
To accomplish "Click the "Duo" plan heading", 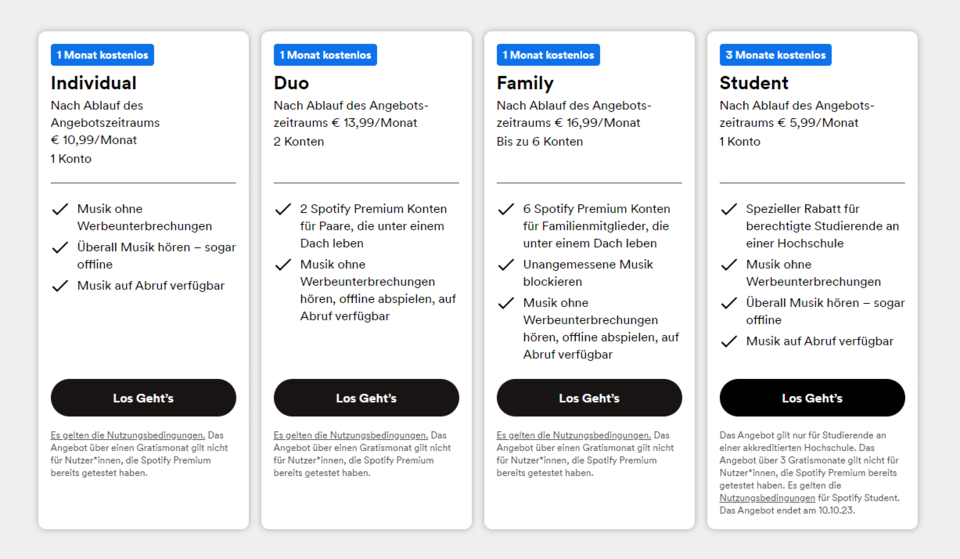I will point(292,83).
